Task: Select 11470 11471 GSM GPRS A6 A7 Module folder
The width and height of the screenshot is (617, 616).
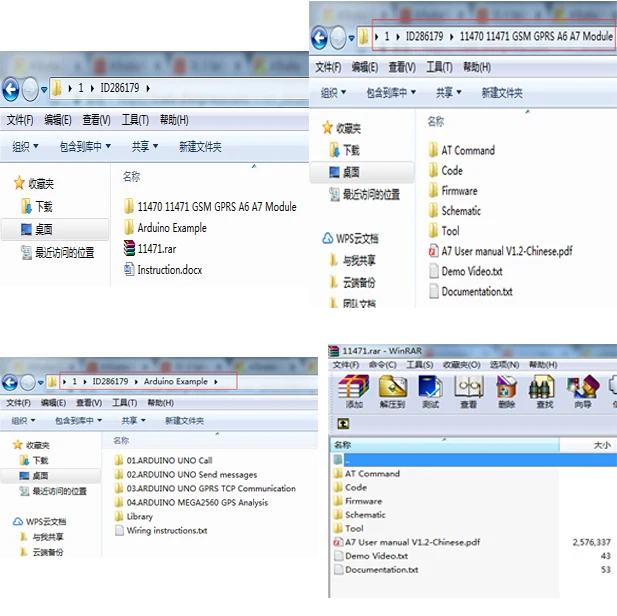Action: [x=210, y=206]
